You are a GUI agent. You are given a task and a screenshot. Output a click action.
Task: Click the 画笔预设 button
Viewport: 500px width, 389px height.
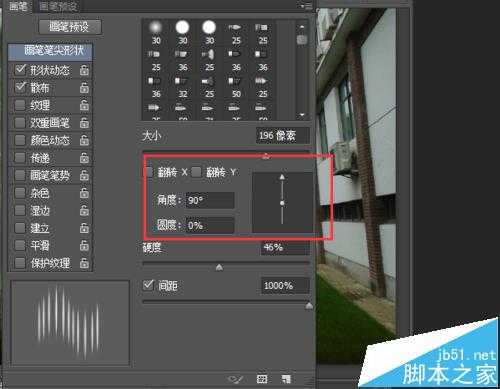point(70,27)
